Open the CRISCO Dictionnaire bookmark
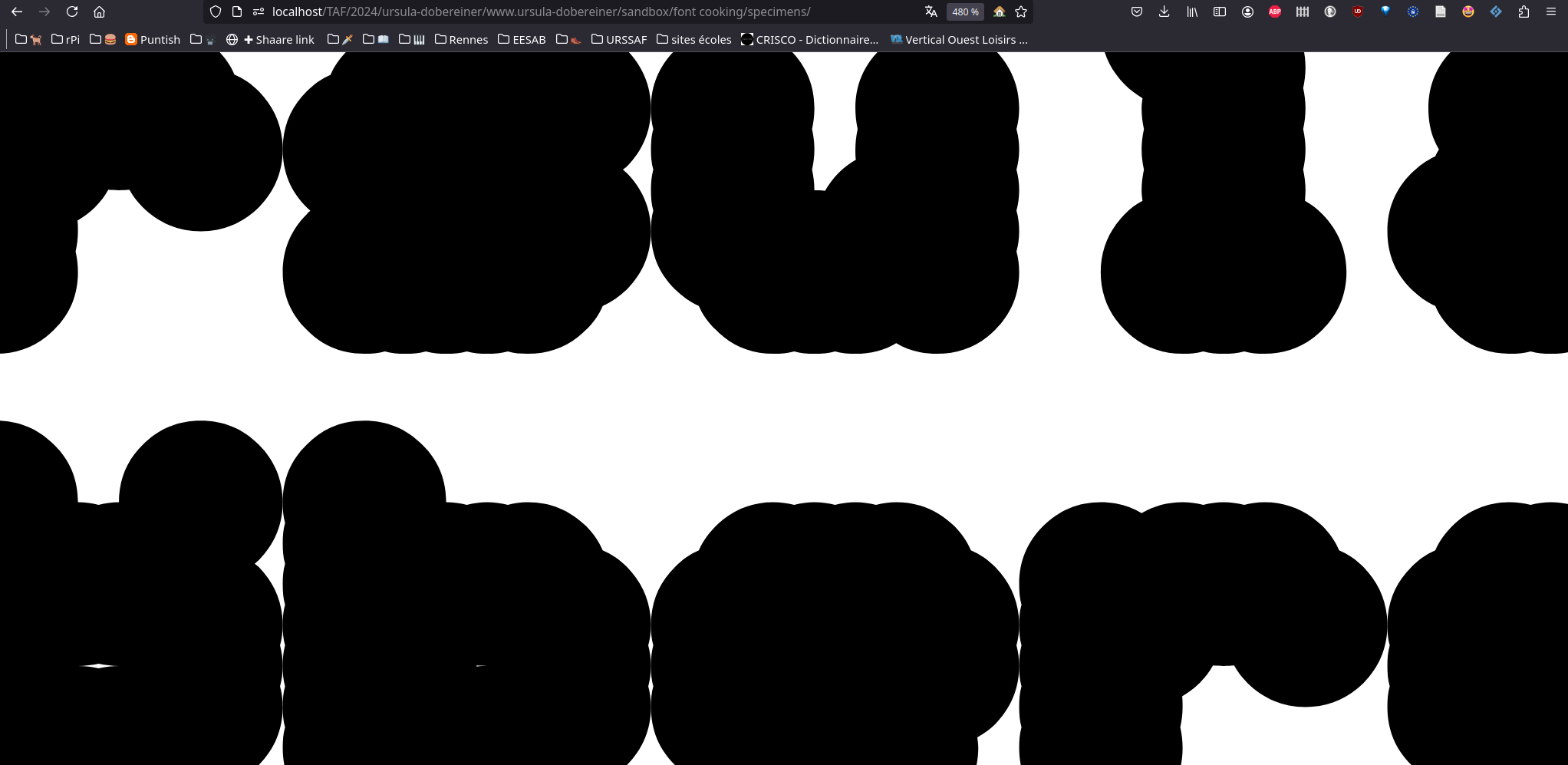 [x=809, y=39]
